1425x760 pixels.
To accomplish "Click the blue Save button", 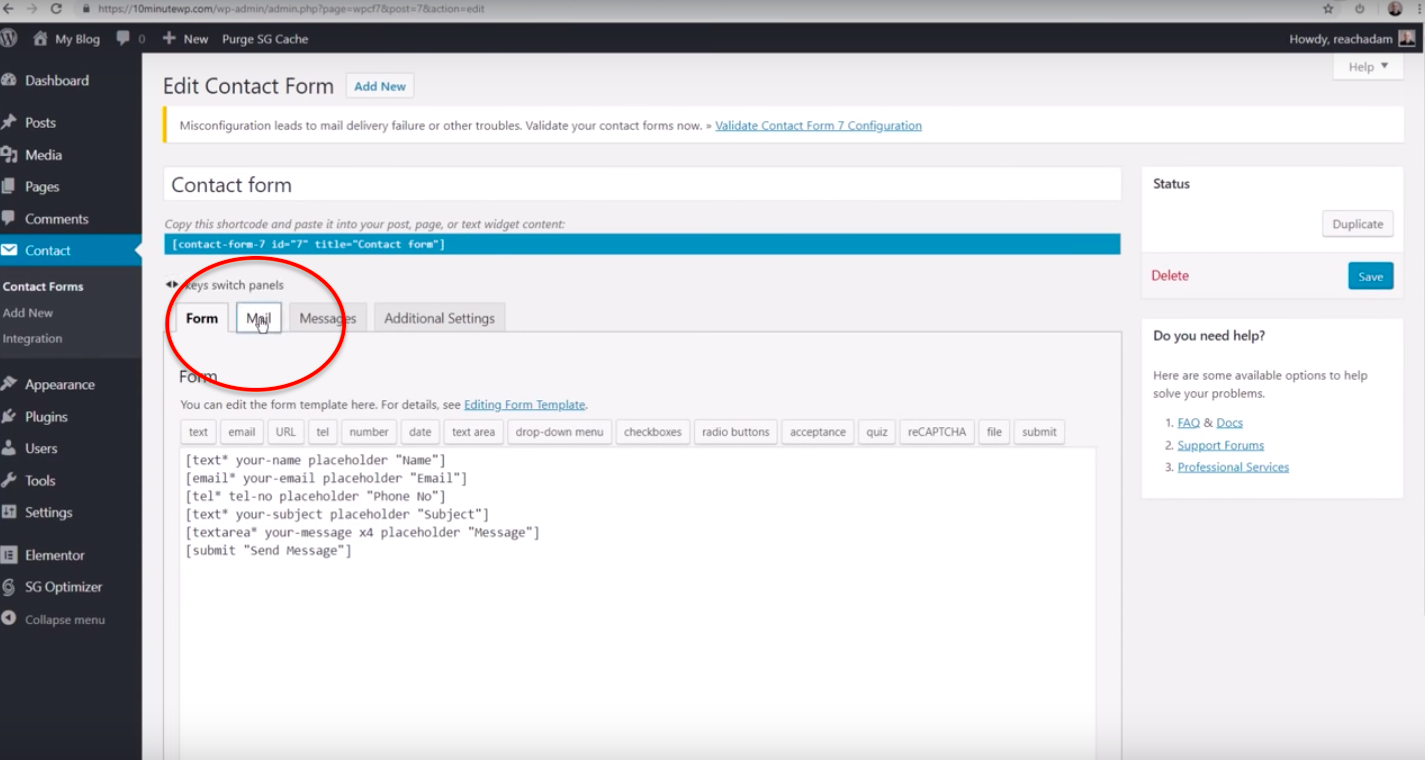I will [x=1370, y=277].
